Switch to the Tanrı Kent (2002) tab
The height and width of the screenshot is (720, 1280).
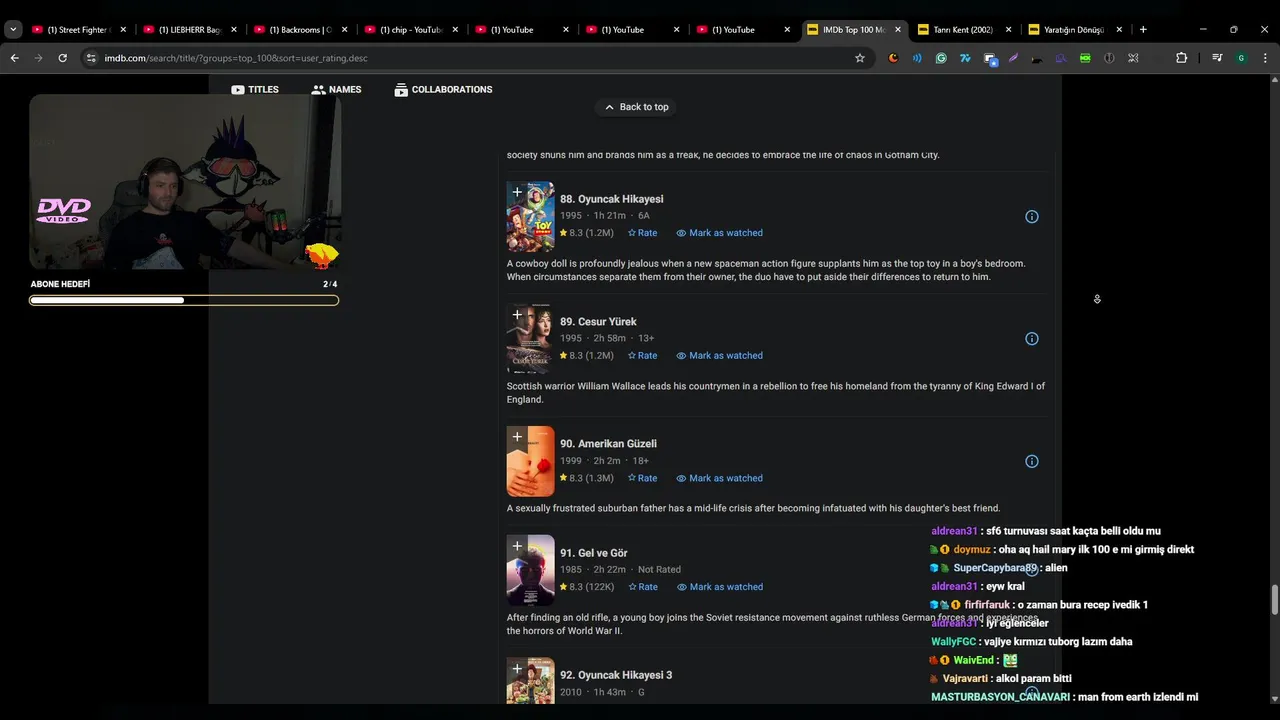click(963, 30)
